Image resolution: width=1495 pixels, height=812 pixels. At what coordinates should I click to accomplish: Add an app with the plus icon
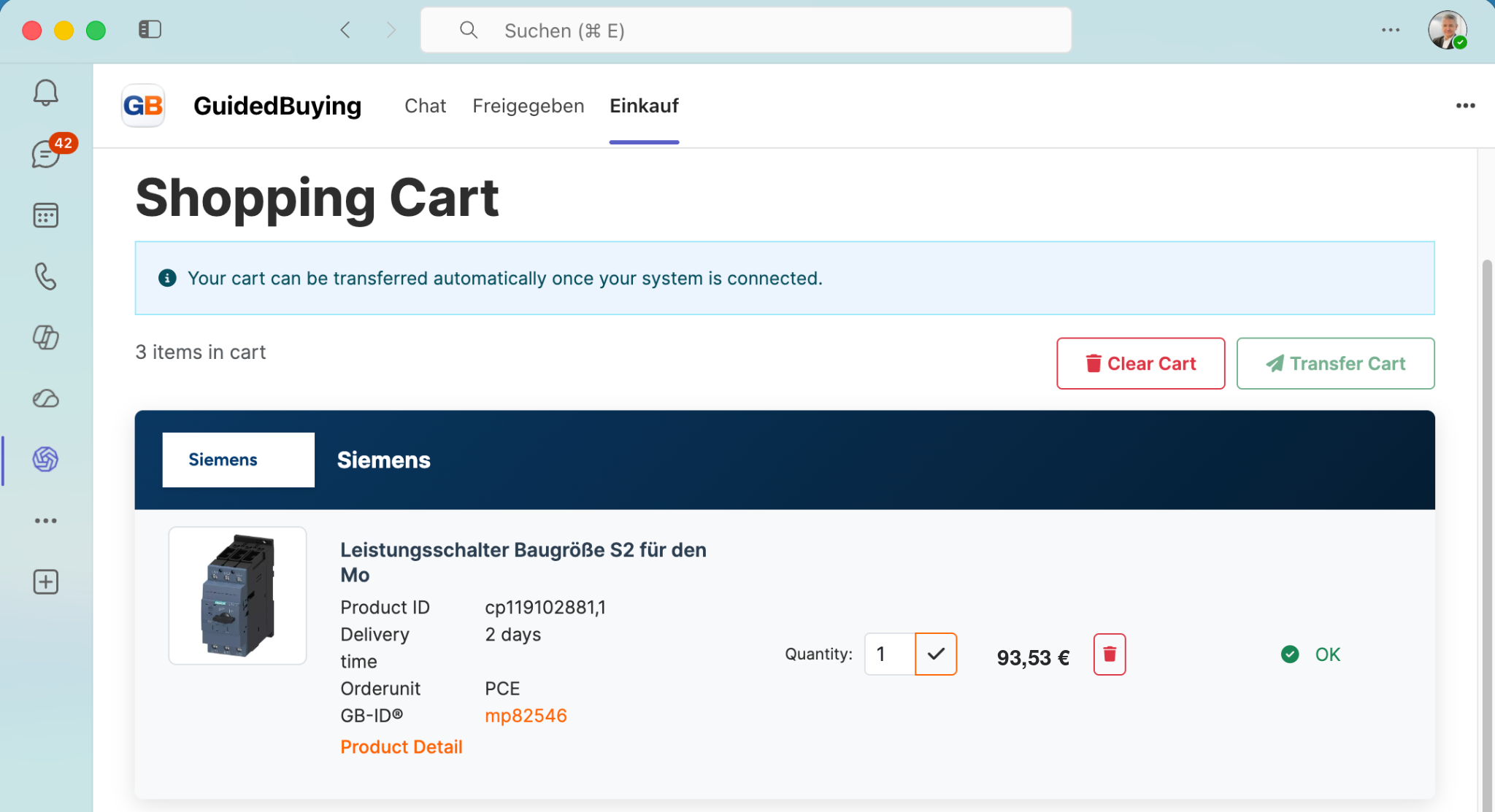(x=45, y=582)
